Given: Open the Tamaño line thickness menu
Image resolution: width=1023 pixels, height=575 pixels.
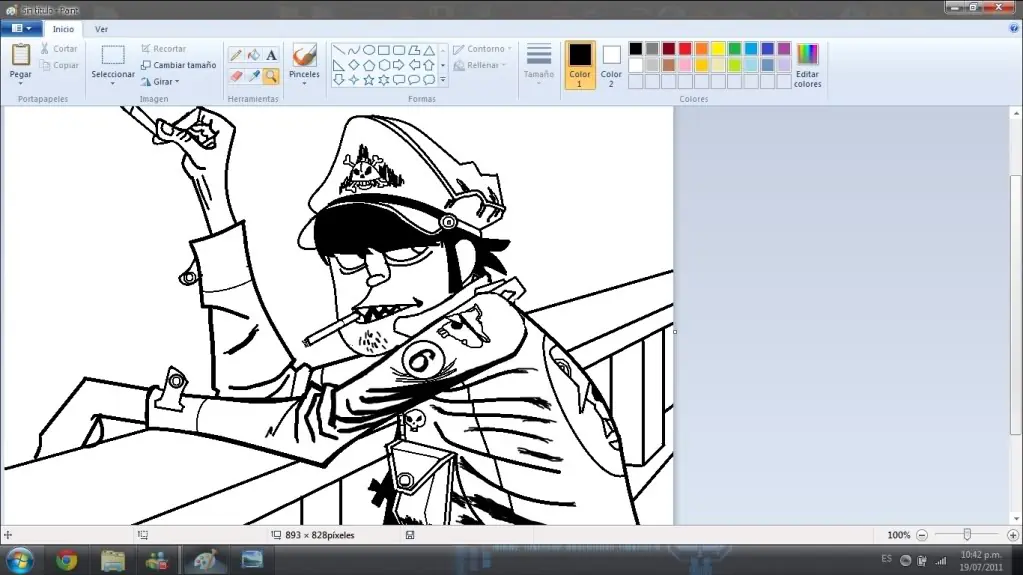Looking at the screenshot, I should pyautogui.click(x=539, y=64).
